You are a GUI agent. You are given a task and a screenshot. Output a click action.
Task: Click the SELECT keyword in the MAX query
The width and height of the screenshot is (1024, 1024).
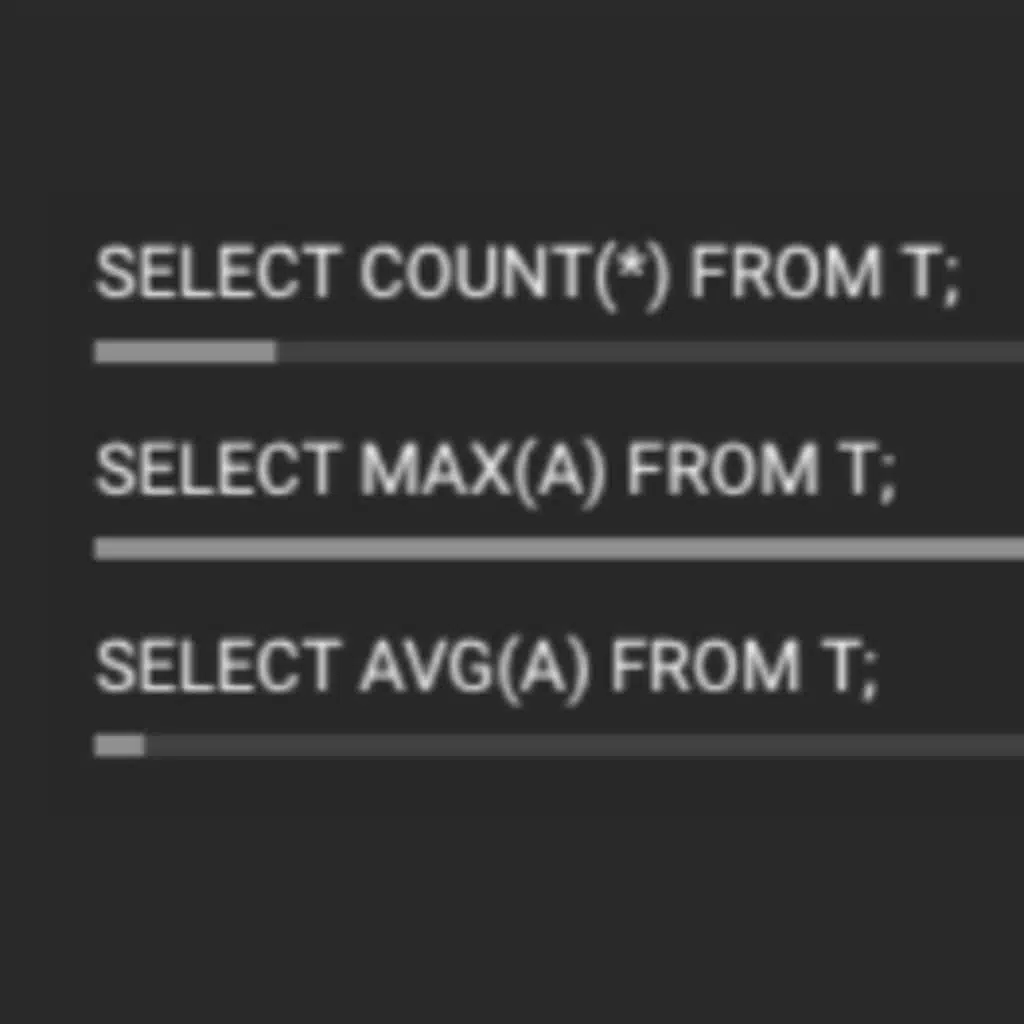pos(217,469)
